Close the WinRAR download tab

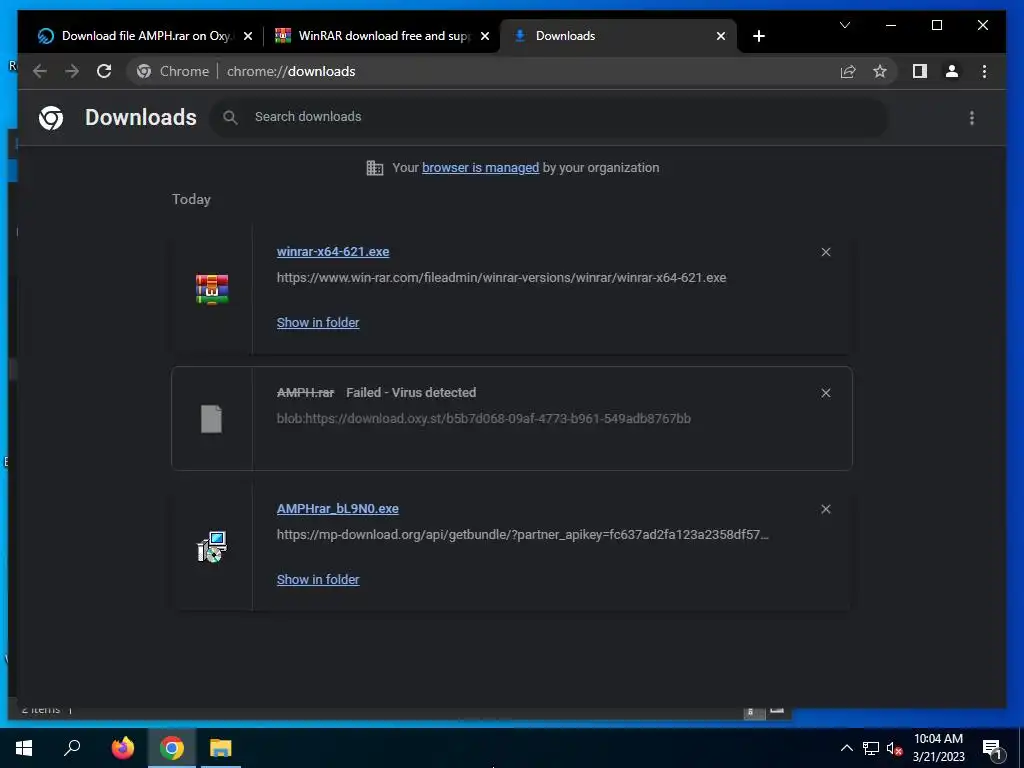[485, 36]
